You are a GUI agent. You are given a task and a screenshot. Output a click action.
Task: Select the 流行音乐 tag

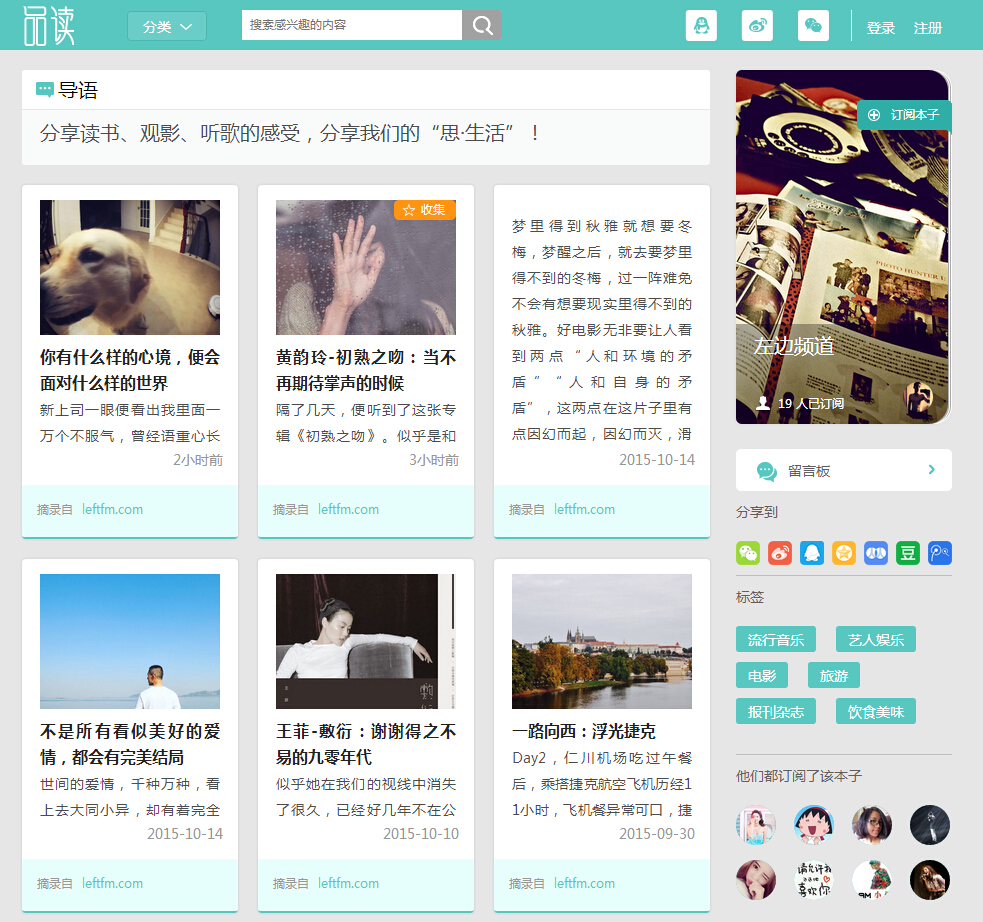click(775, 640)
